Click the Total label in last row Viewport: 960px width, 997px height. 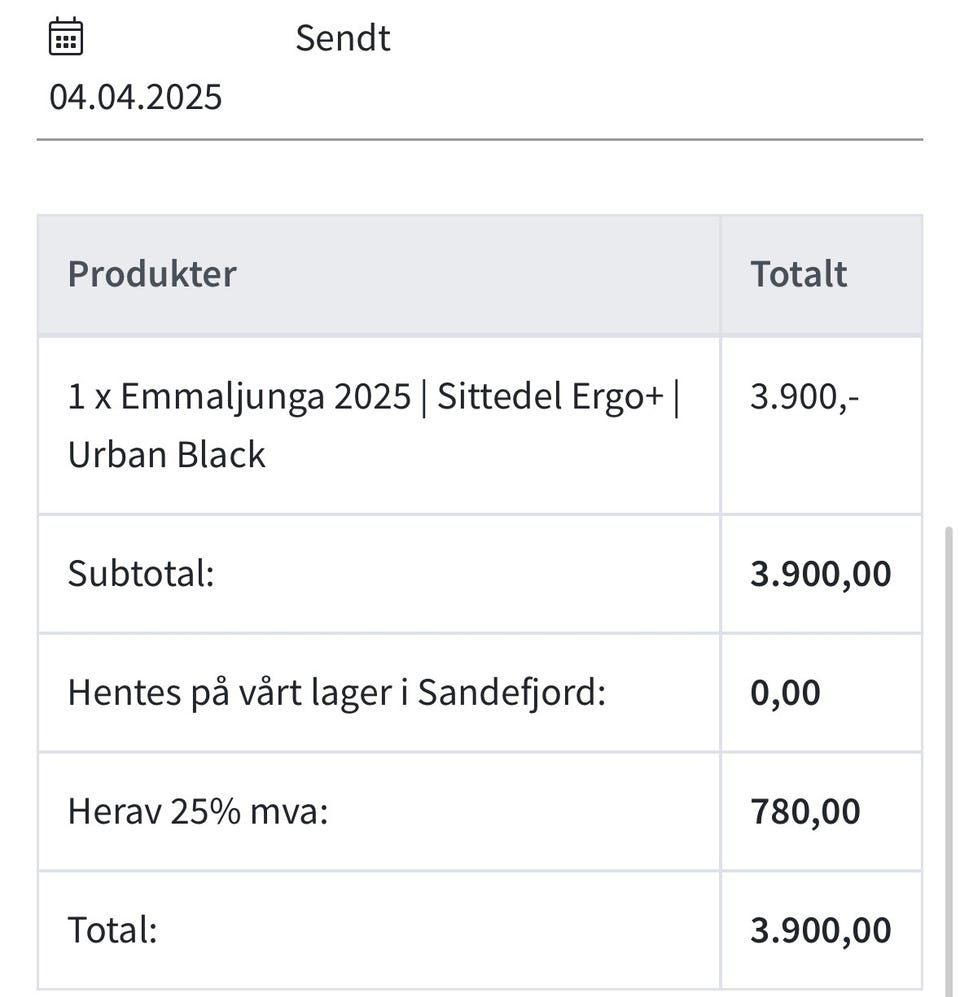(x=112, y=930)
